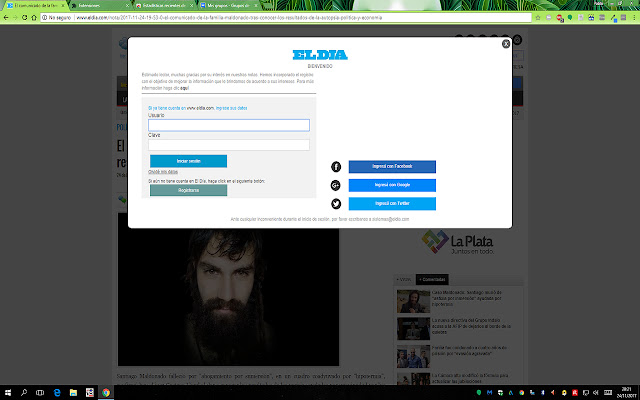Open Task View on taskbar
The image size is (640, 400).
[x=40, y=393]
